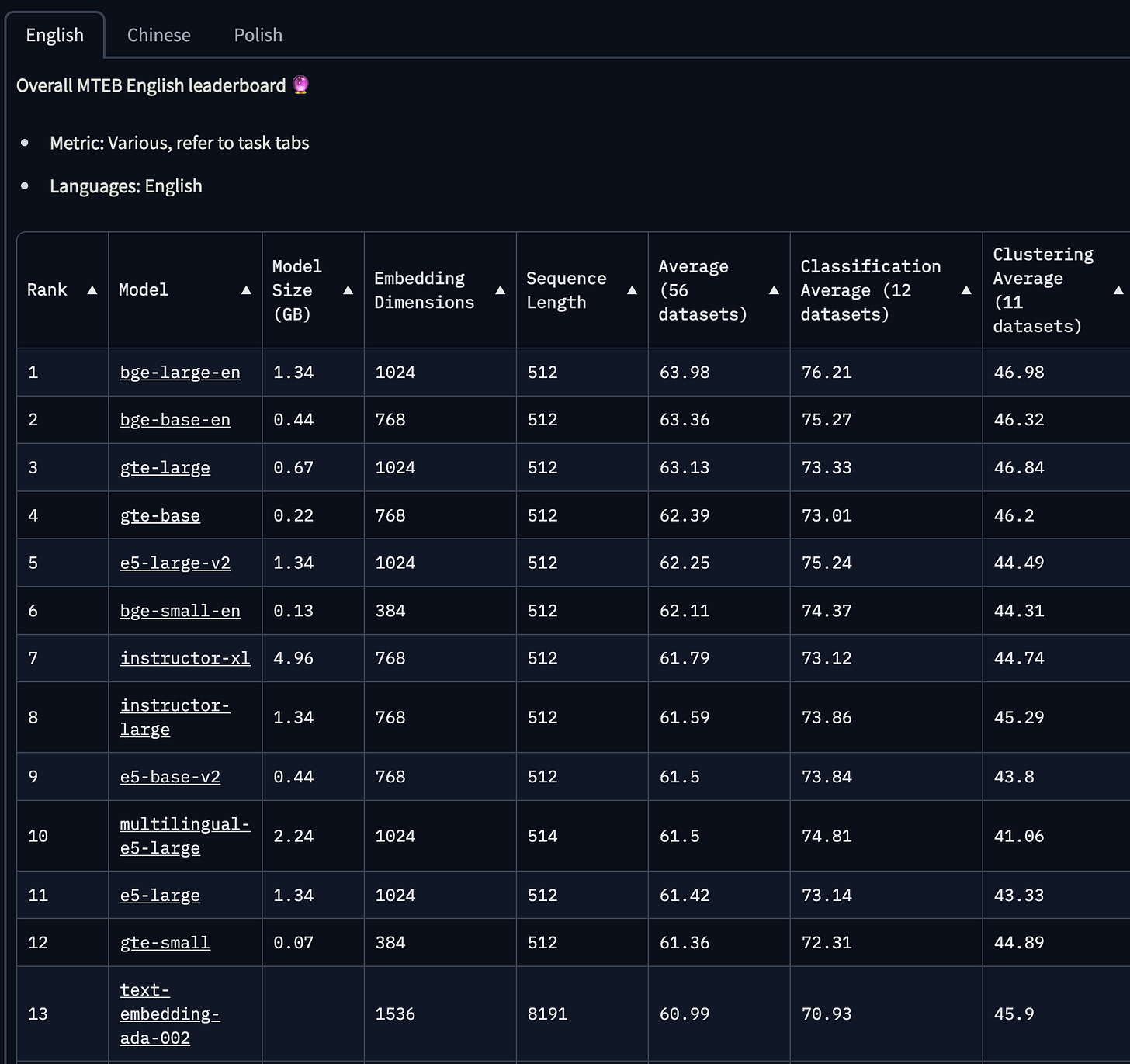Select classification score 74.81 cell
Screen dimensions: 1130x1064
click(x=886, y=836)
